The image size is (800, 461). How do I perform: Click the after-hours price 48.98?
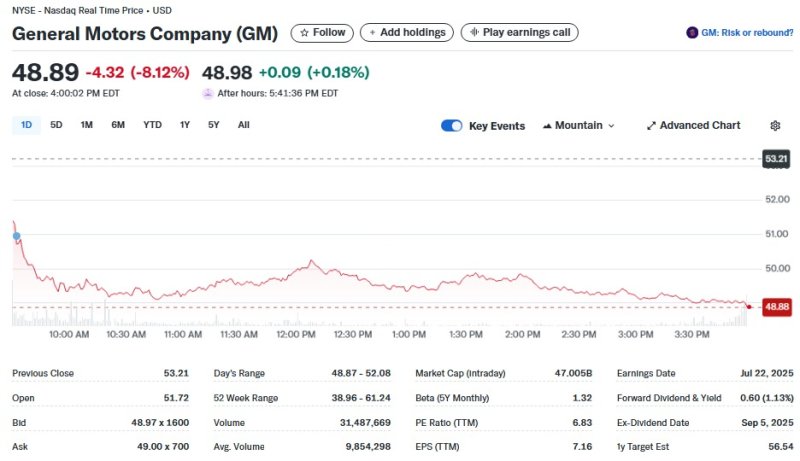[x=227, y=72]
